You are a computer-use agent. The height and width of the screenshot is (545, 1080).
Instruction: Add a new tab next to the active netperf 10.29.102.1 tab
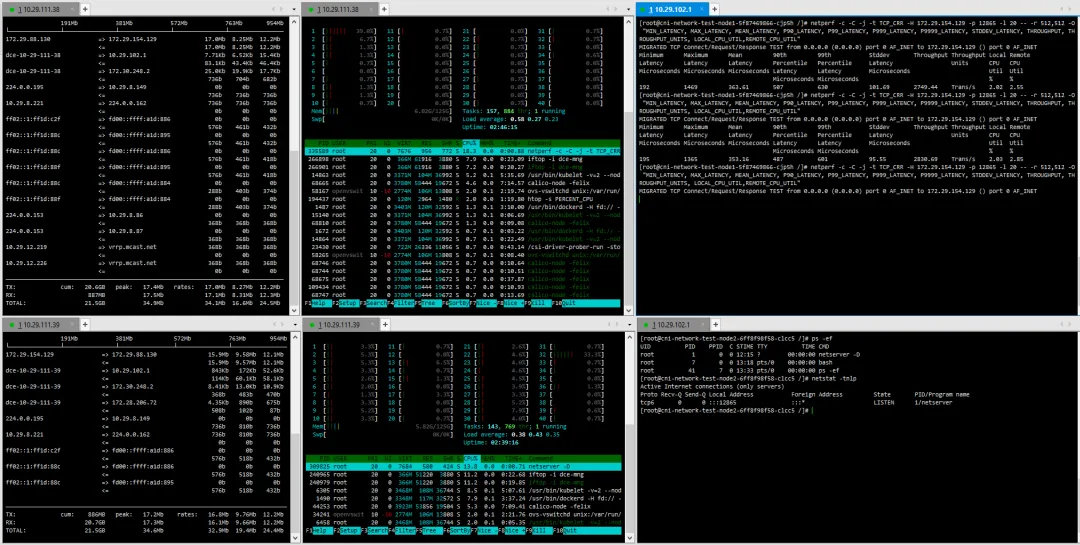click(715, 9)
